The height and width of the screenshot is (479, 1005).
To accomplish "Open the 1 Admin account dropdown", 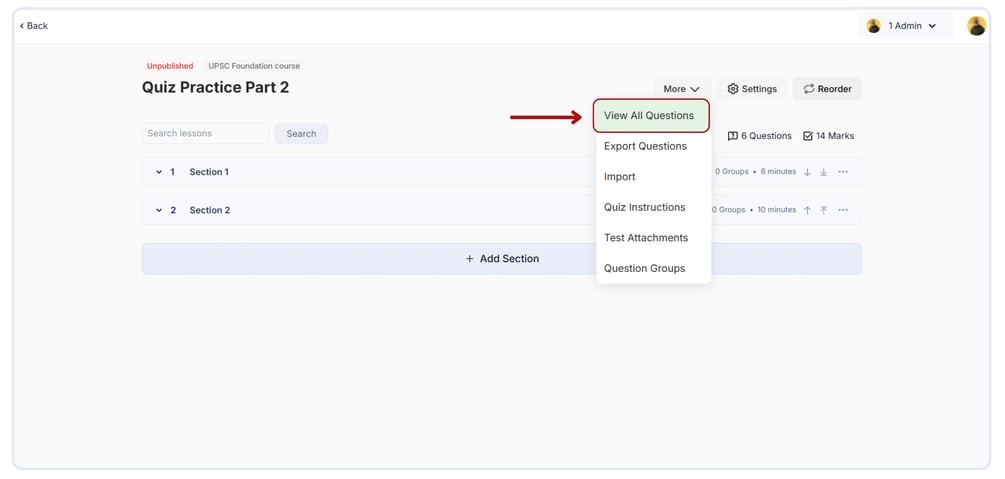I will point(905,26).
